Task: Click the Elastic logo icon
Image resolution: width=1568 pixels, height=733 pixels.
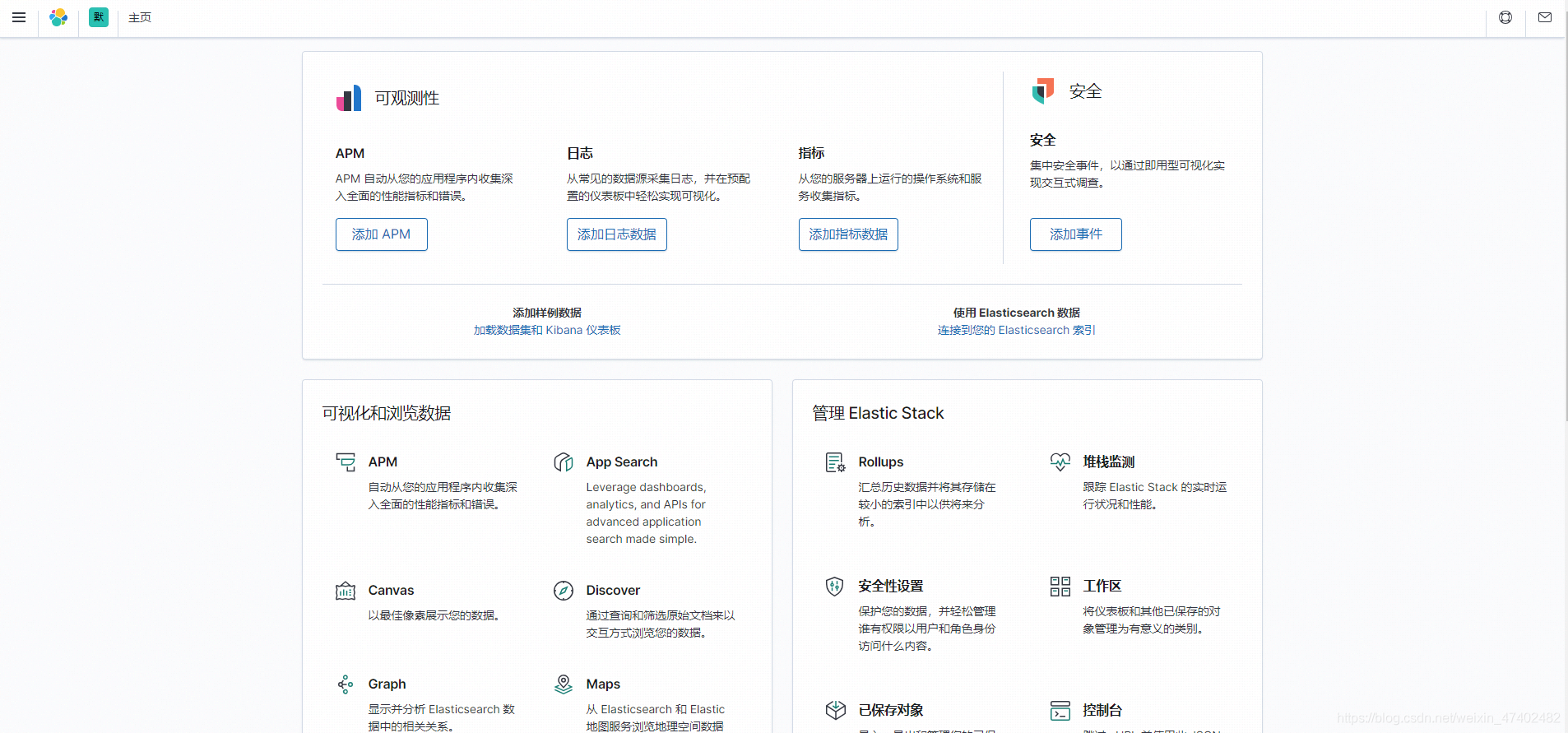Action: [58, 17]
